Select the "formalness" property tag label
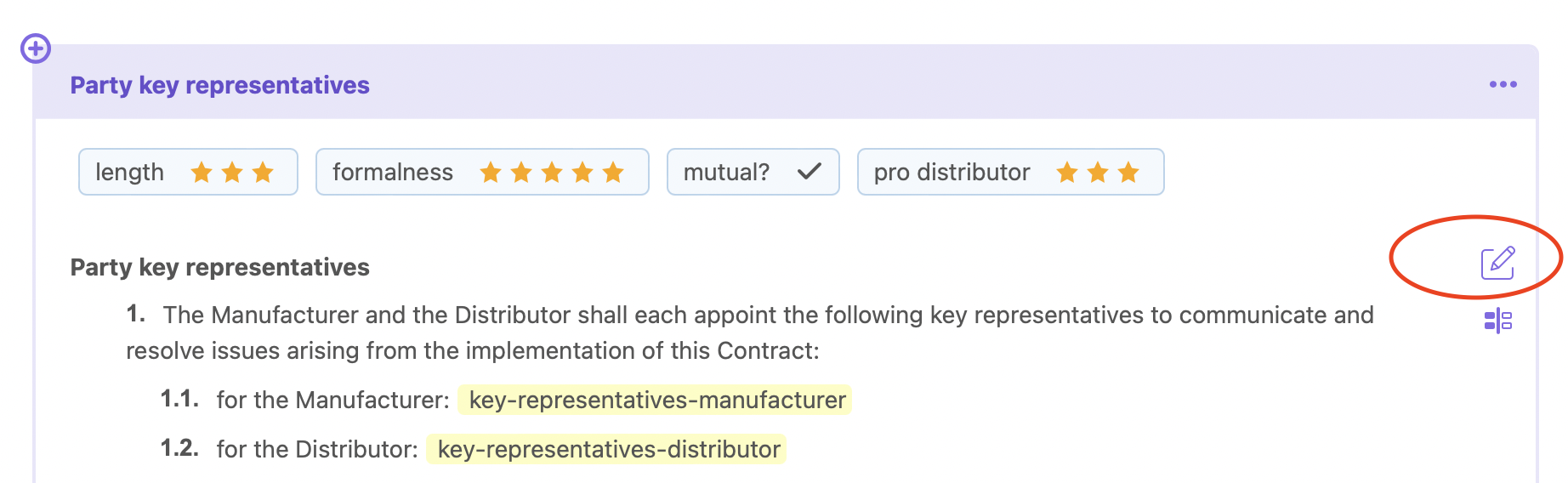Image resolution: width=1568 pixels, height=483 pixels. tap(393, 173)
